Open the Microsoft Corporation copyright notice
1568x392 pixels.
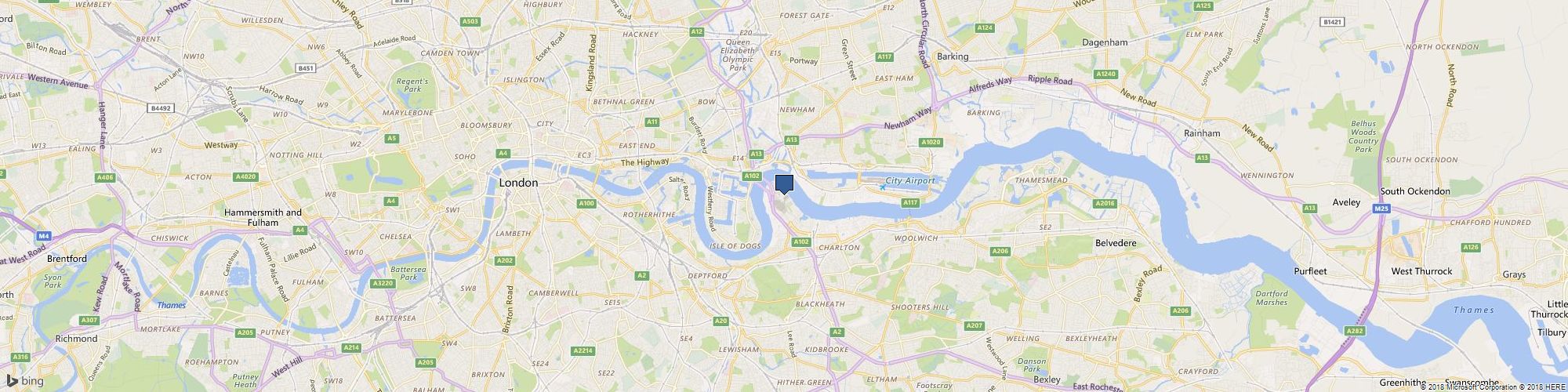point(1468,386)
